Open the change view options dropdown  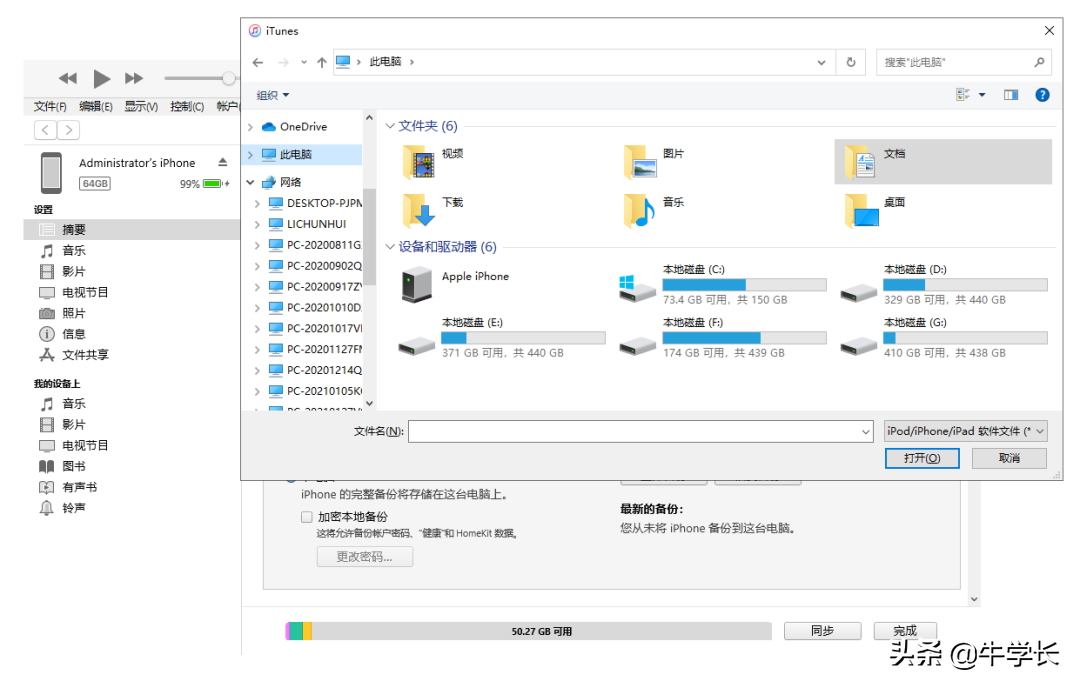[x=982, y=95]
